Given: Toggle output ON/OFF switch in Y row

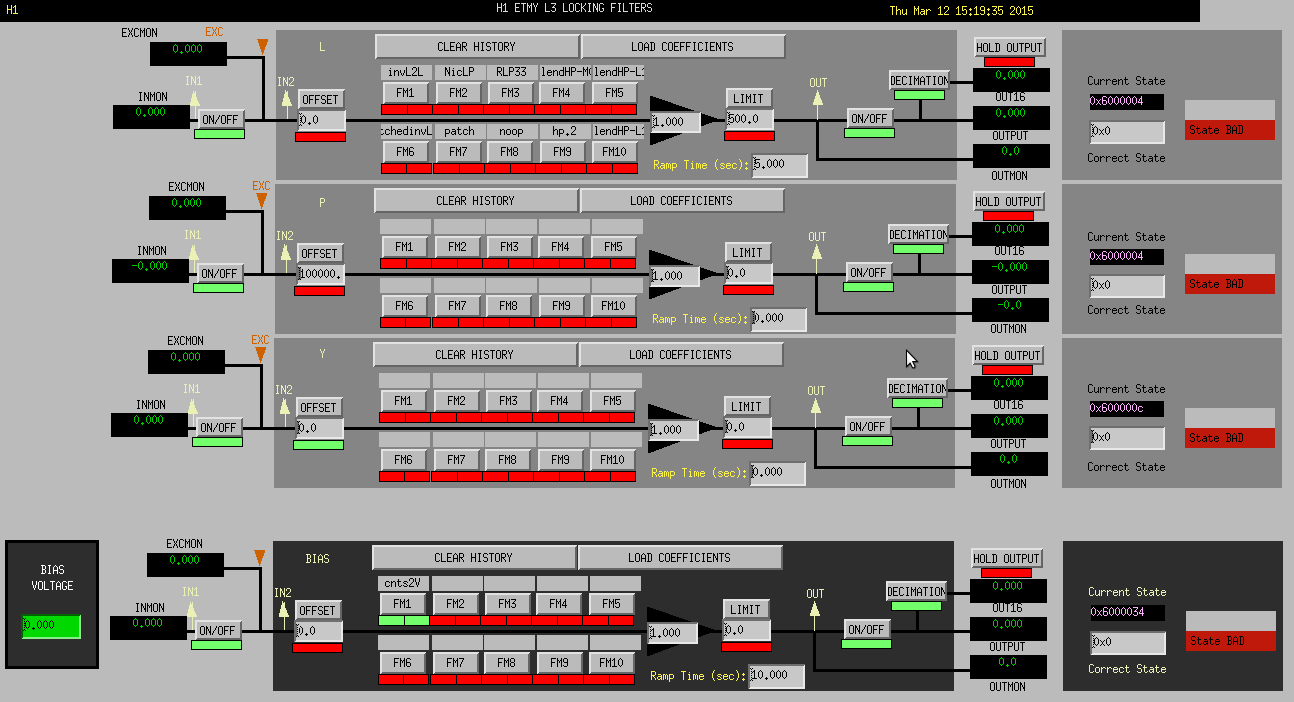Looking at the screenshot, I should coord(868,426).
